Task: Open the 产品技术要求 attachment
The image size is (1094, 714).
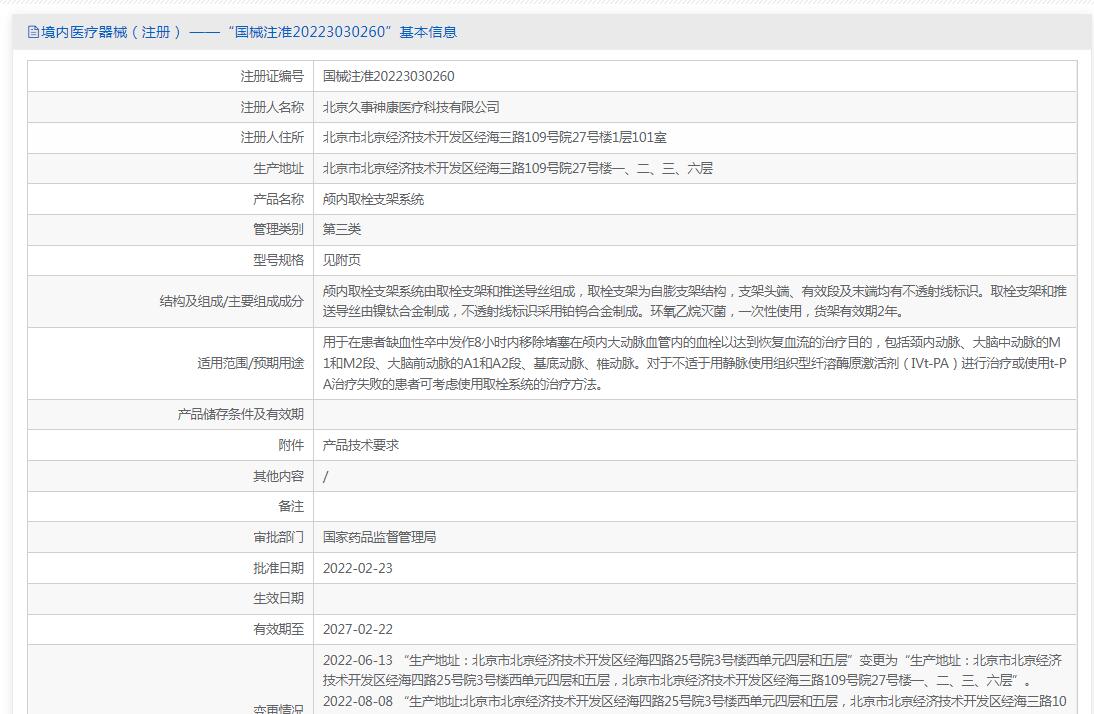Action: 361,445
